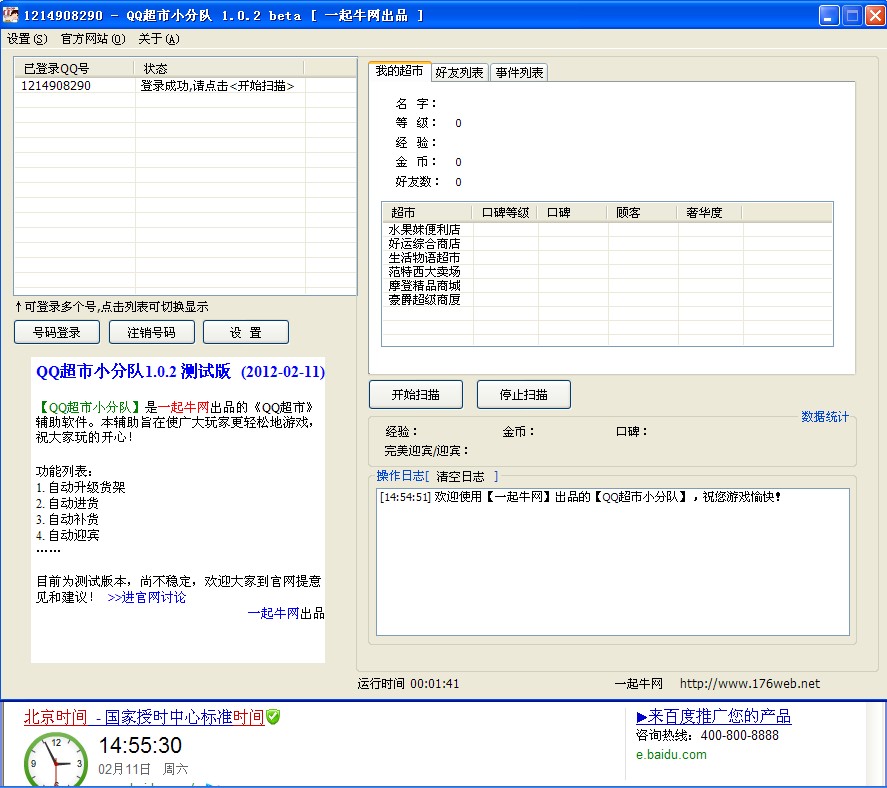This screenshot has width=887, height=788.
Task: Open the >>进官网讨论 link
Action: pyautogui.click(x=147, y=597)
